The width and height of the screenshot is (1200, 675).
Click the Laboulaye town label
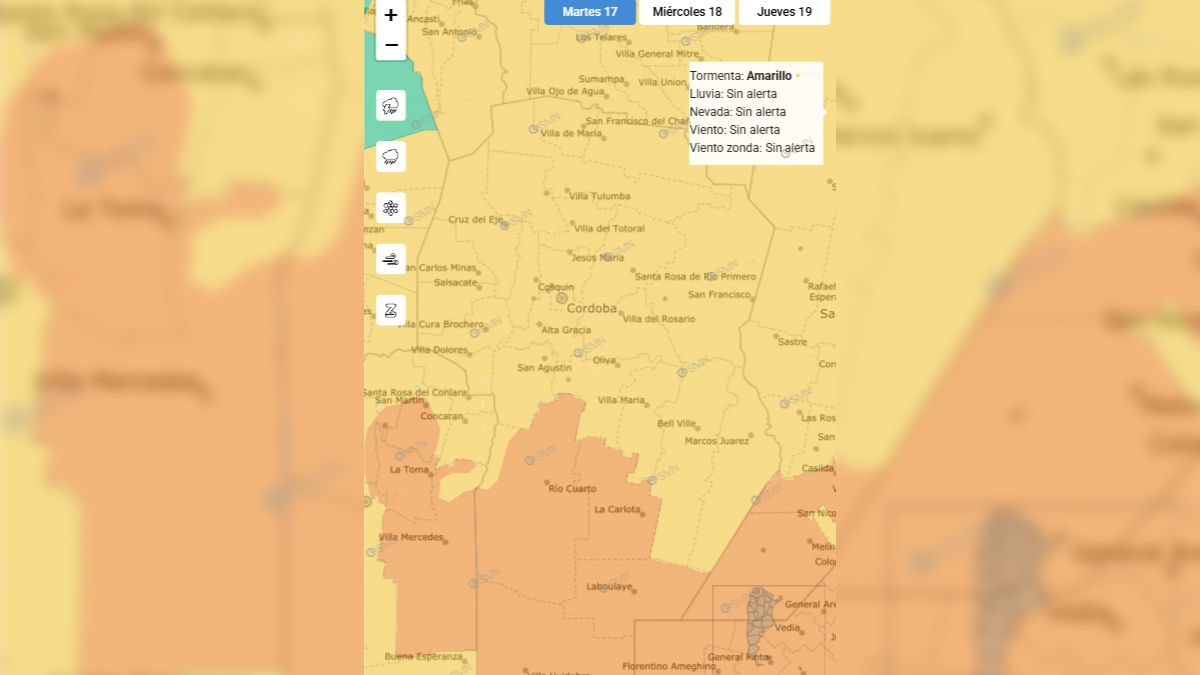tap(609, 587)
